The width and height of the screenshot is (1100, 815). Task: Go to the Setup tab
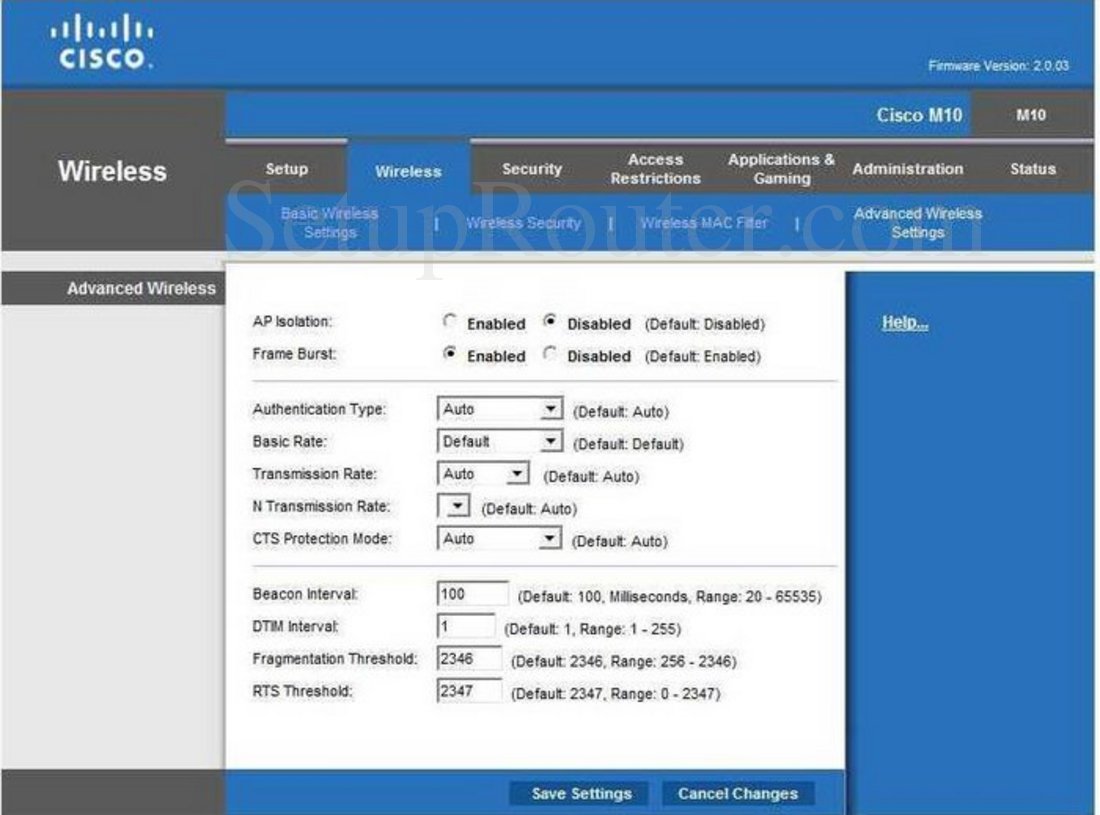[x=286, y=169]
